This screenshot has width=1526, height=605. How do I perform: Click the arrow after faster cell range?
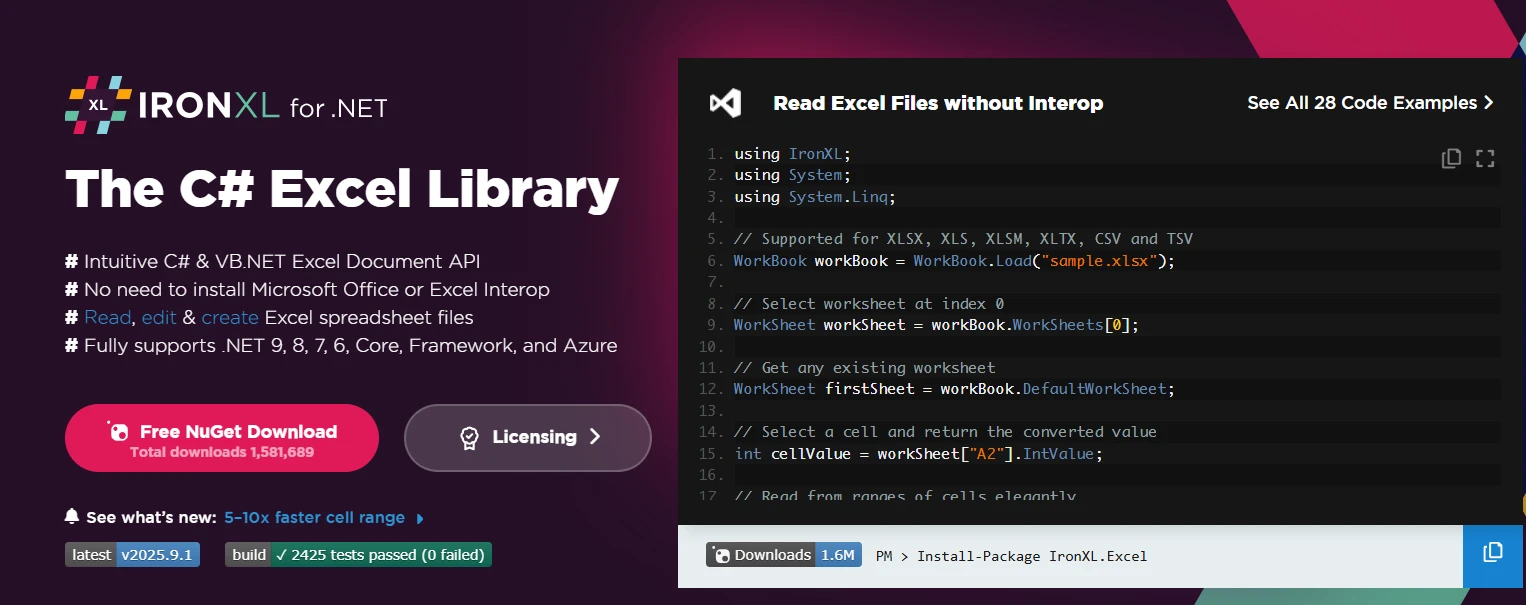point(420,518)
